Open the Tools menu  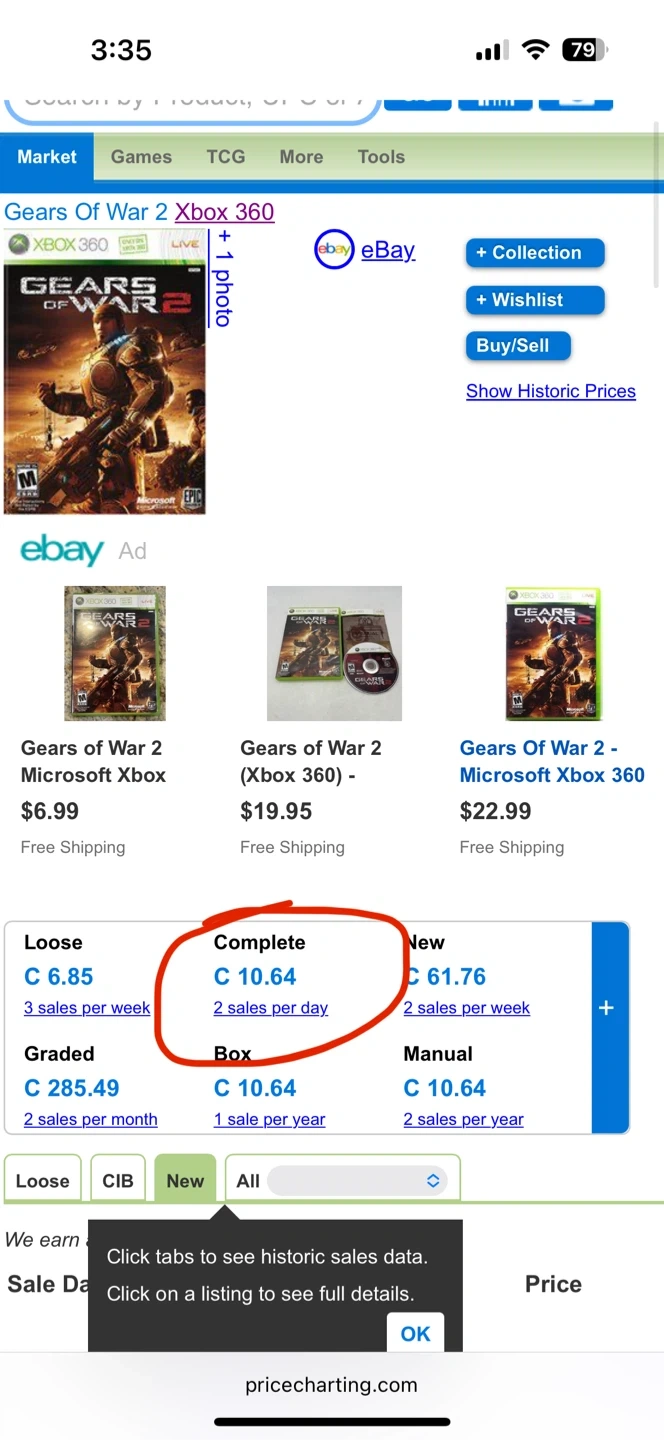tap(381, 157)
